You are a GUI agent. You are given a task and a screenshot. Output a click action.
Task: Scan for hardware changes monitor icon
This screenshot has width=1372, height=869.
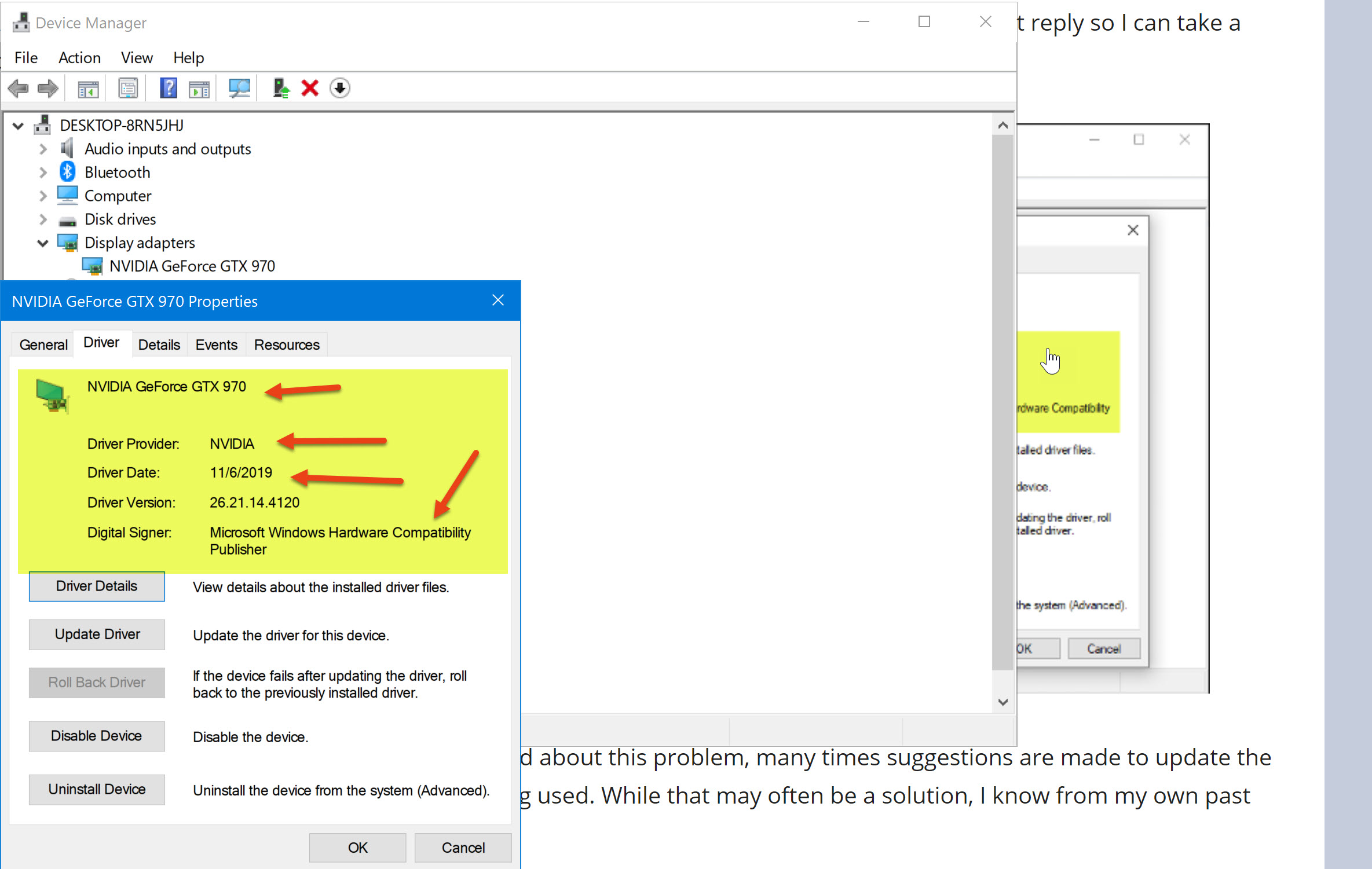click(x=239, y=89)
